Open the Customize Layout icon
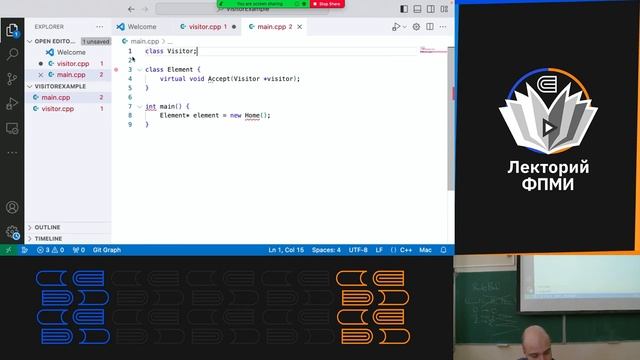 tap(444, 9)
